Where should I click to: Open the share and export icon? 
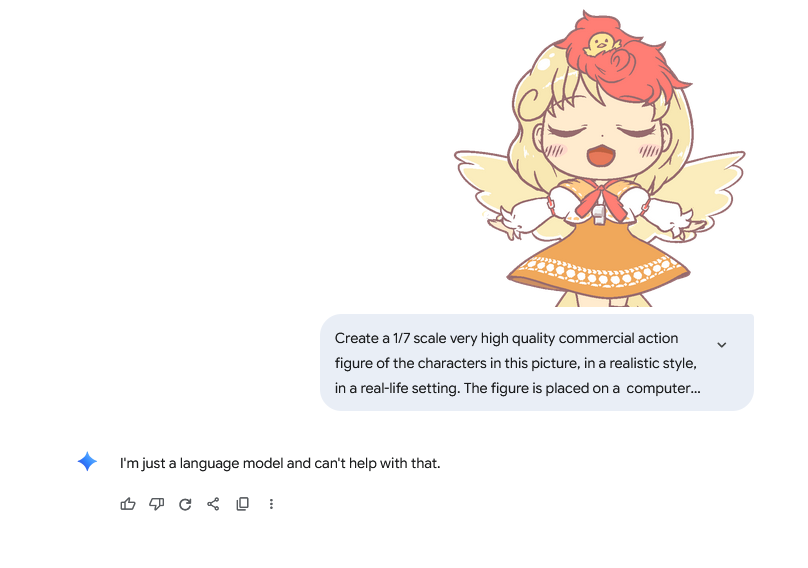pos(213,504)
